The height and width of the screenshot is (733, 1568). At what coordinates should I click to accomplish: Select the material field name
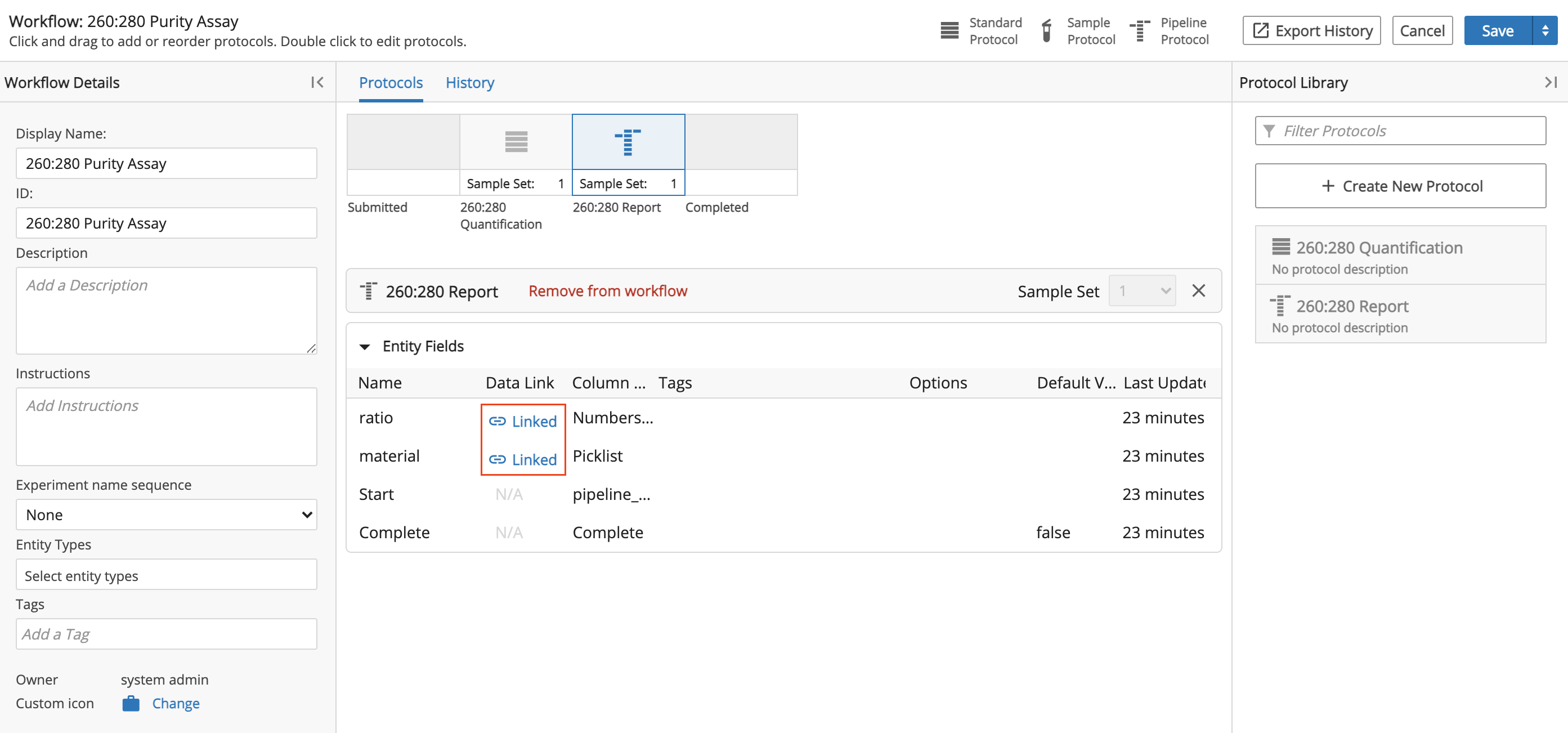(389, 456)
